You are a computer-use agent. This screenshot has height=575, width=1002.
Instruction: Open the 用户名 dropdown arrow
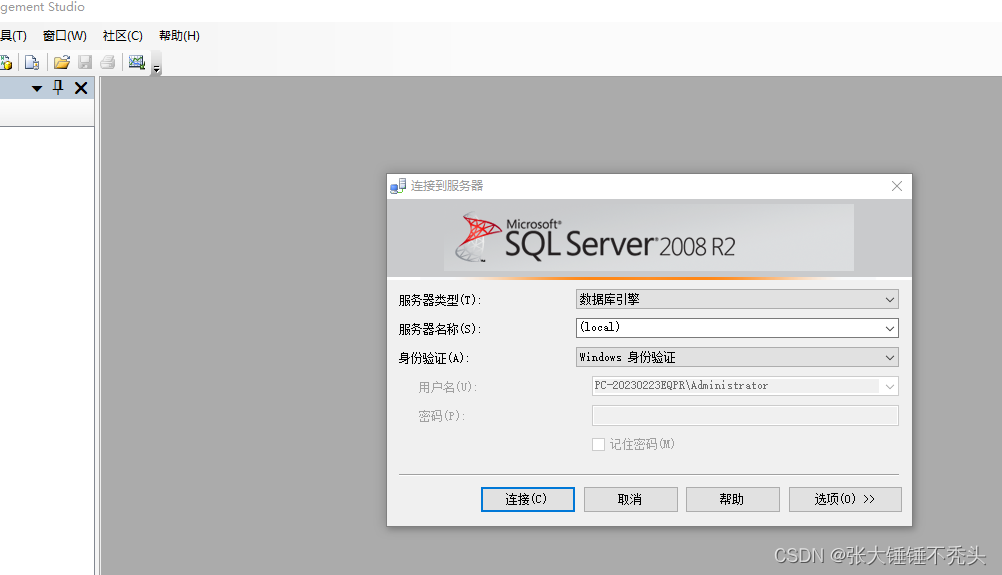(x=890, y=387)
